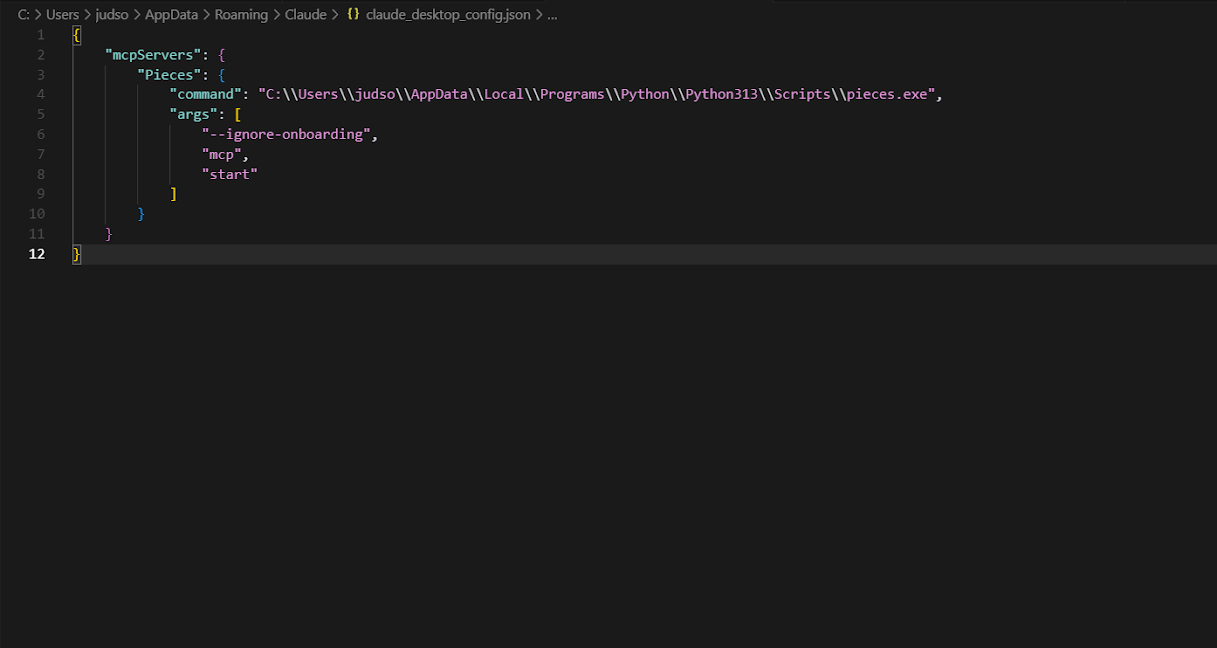This screenshot has height=648, width=1217.
Task: Click the pieces.exe path string value
Action: coord(597,95)
